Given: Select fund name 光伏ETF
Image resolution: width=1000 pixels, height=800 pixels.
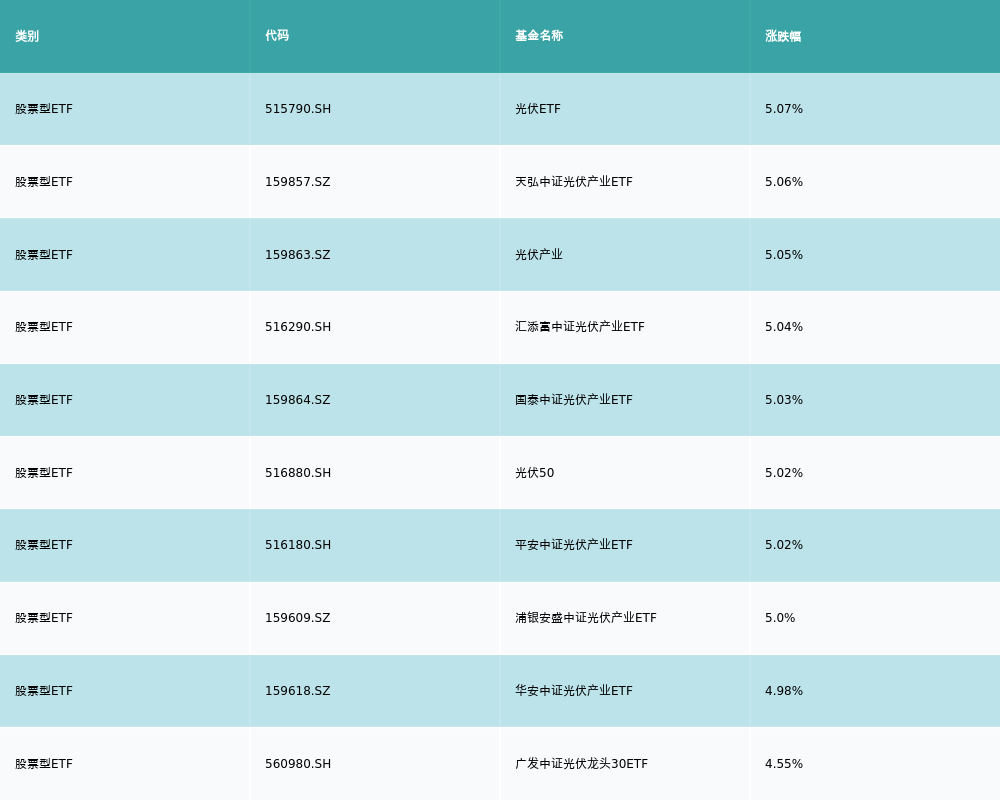Looking at the screenshot, I should (x=538, y=109).
